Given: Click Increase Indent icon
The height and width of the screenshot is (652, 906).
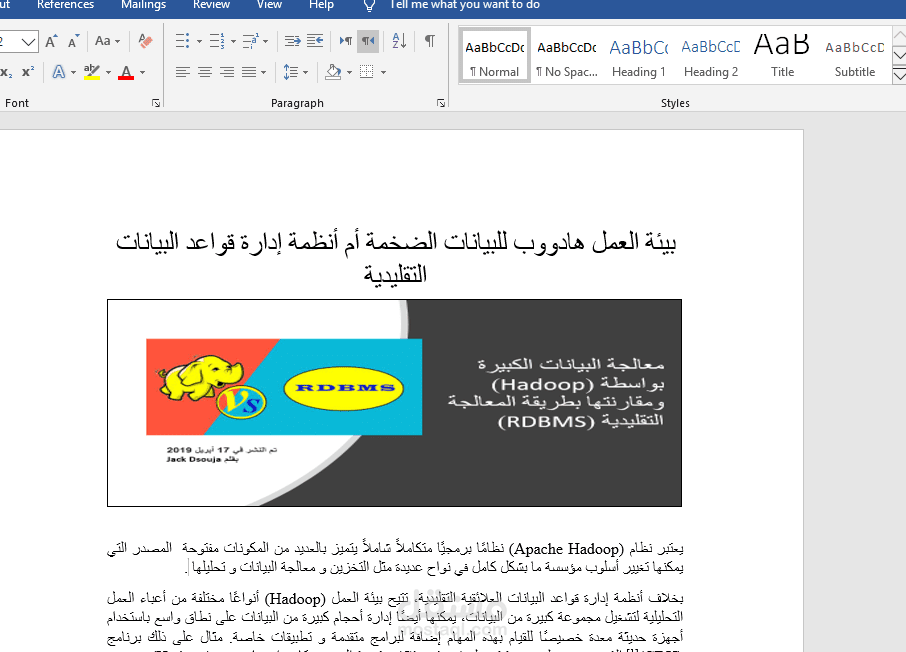Looking at the screenshot, I should pos(315,41).
